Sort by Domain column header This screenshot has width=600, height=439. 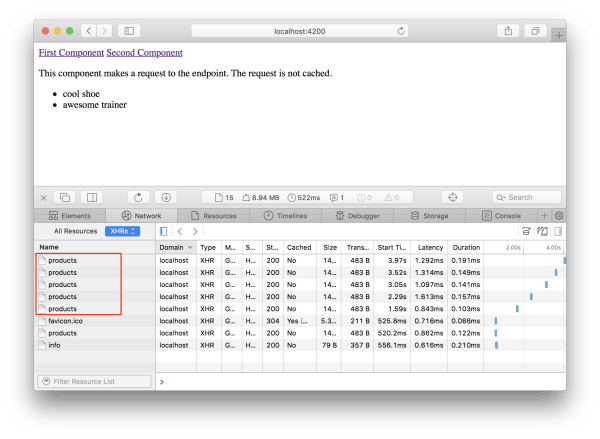tap(176, 248)
